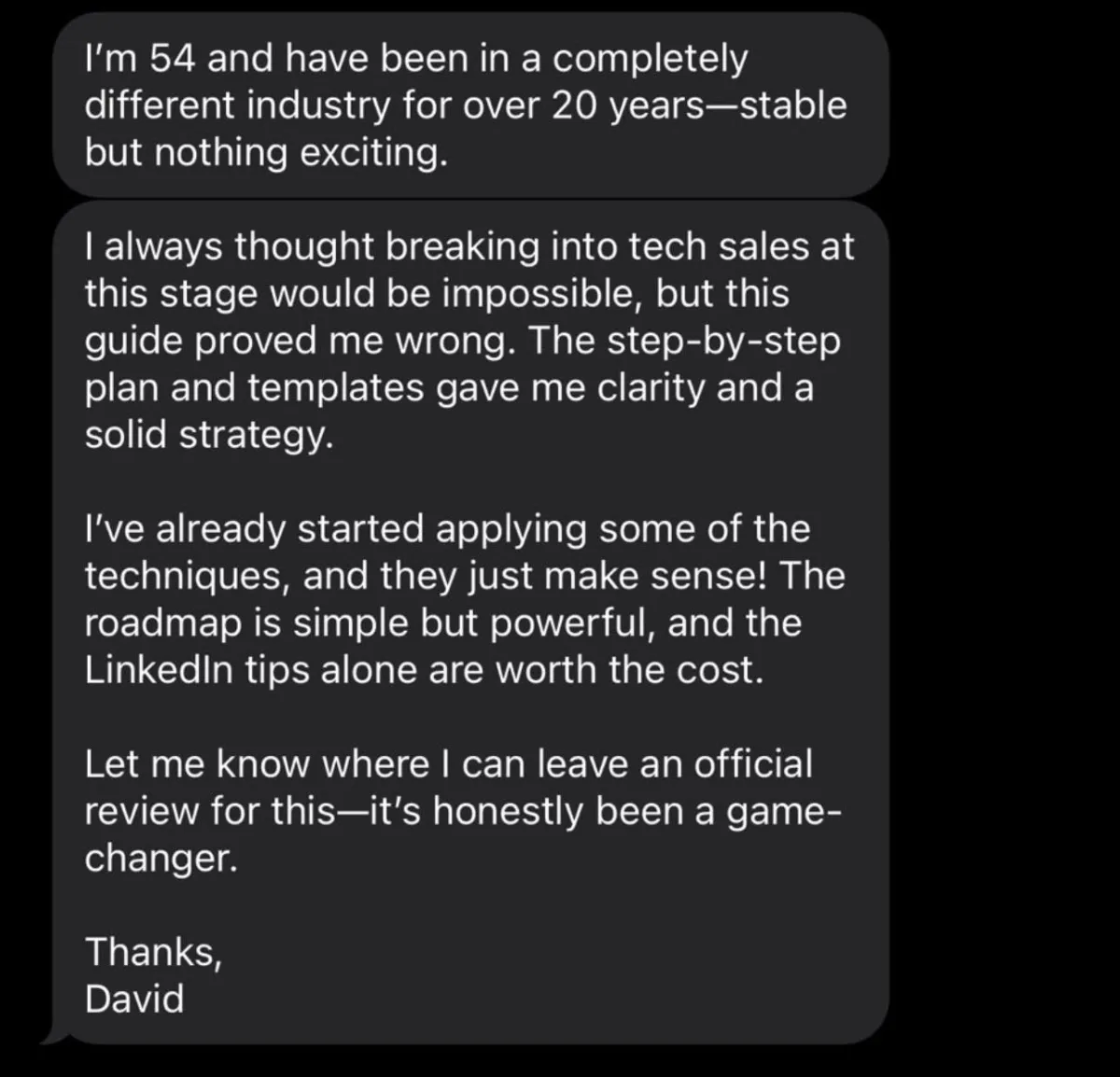1120x1077 pixels.
Task: Tap the word "techniques," in third paragraph
Action: tap(189, 577)
